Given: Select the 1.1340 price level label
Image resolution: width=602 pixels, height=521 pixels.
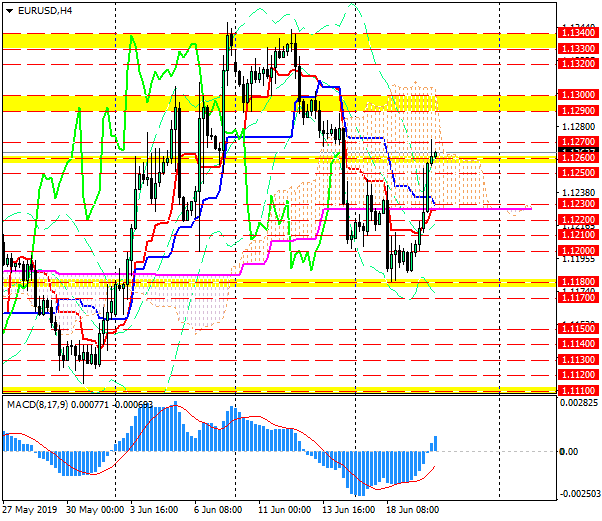Looking at the screenshot, I should 578,33.
